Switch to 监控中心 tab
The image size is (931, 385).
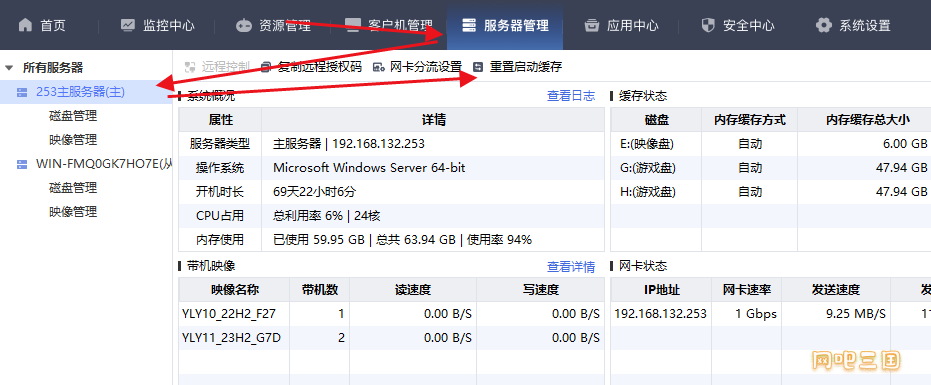pyautogui.click(x=157, y=25)
